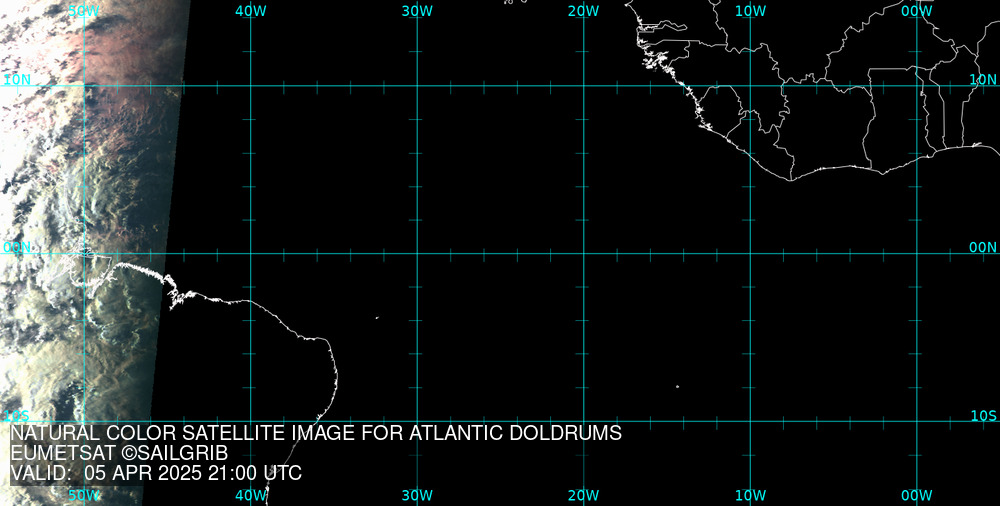Click the '00W' longitude label in the bottom row
Image resolution: width=1000 pixels, height=506 pixels.
tap(917, 495)
